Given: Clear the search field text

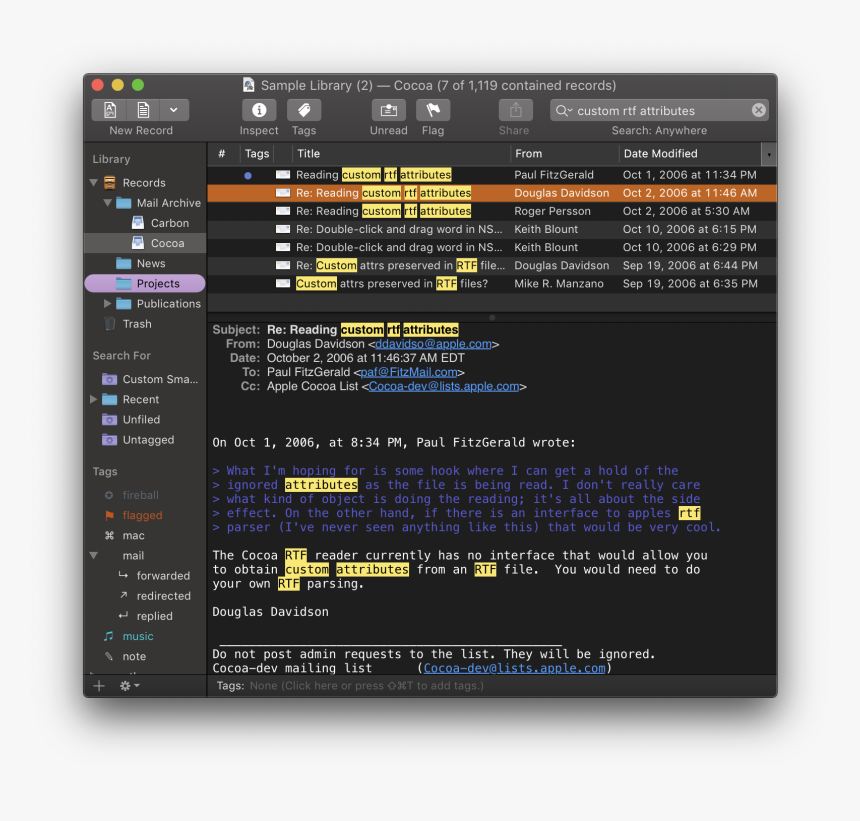Looking at the screenshot, I should (x=759, y=110).
